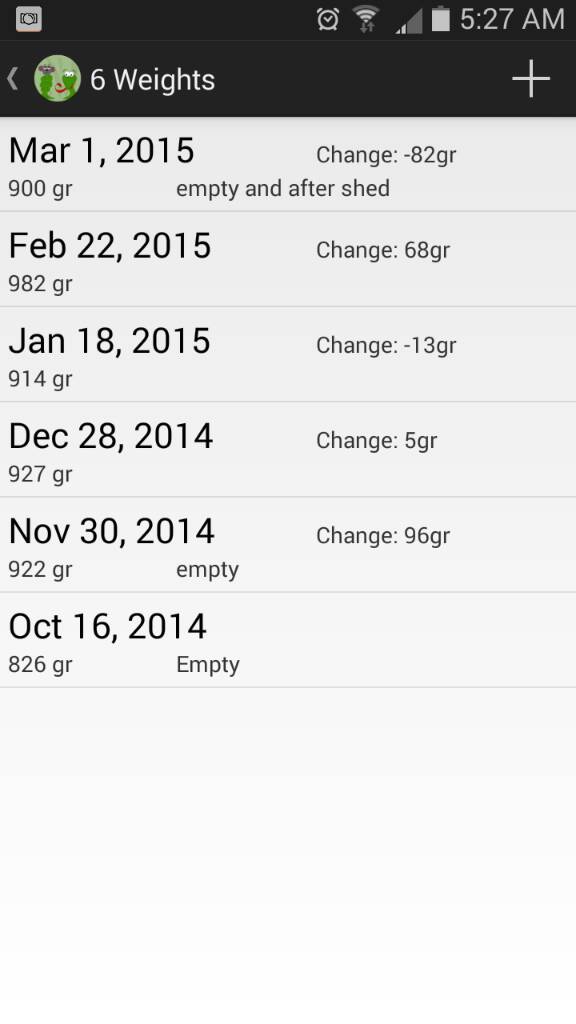
Task: Open the Oct 16, 2014 weight entry
Action: pyautogui.click(x=288, y=640)
